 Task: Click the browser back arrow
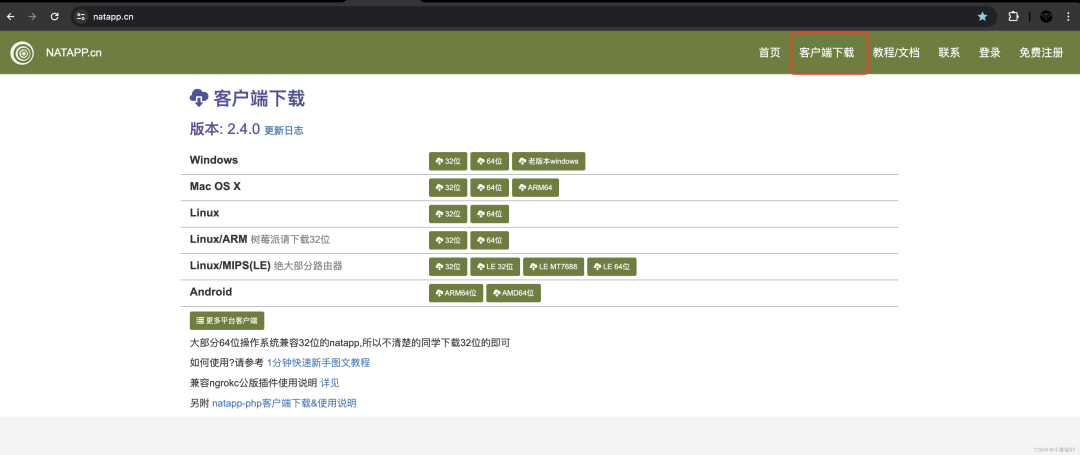(x=10, y=17)
